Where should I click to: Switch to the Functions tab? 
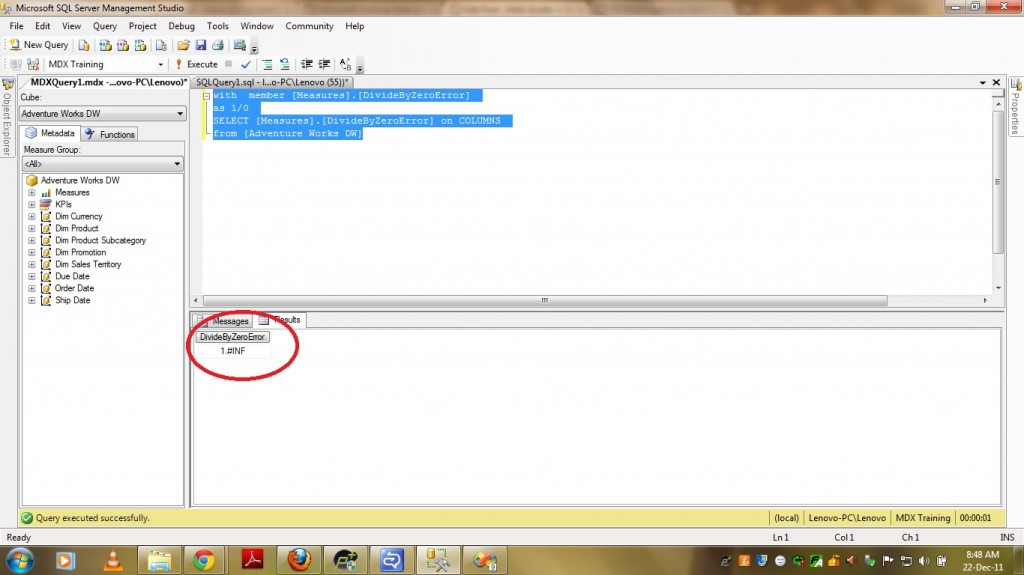[110, 134]
